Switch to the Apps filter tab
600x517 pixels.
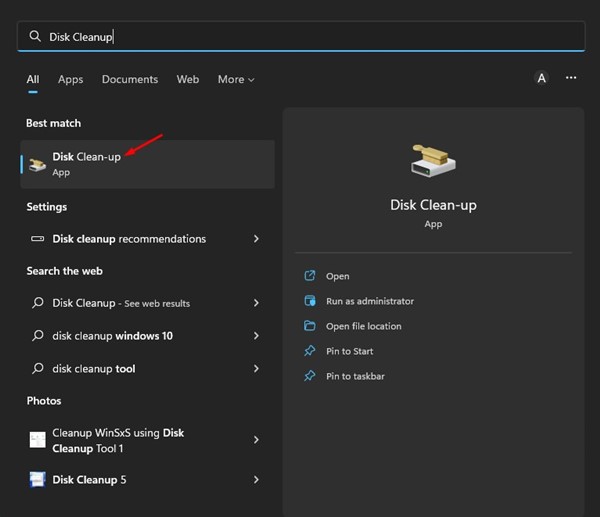click(x=70, y=79)
